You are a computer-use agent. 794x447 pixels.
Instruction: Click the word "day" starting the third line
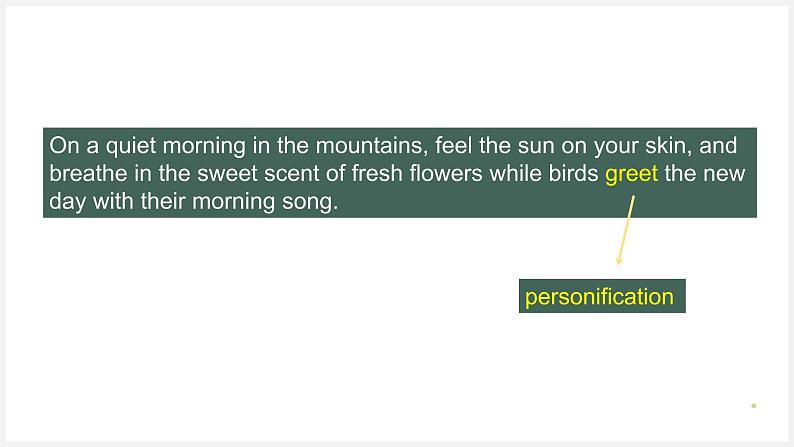point(67,202)
